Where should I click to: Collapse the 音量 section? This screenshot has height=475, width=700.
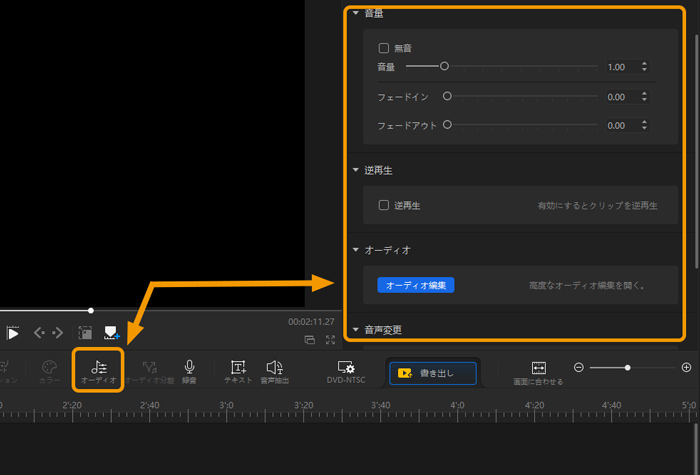point(356,13)
